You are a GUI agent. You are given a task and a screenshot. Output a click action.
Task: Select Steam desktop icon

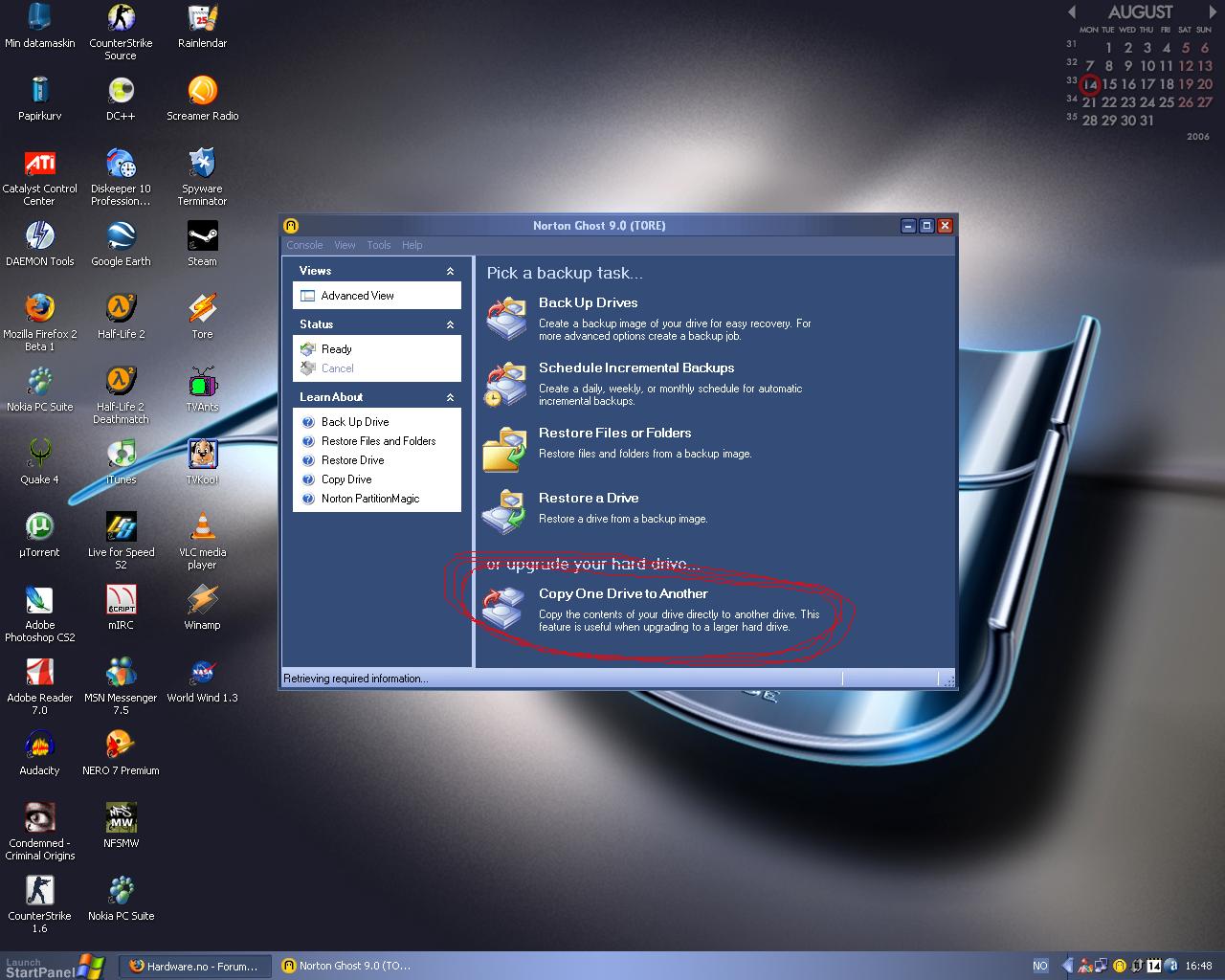(x=202, y=244)
